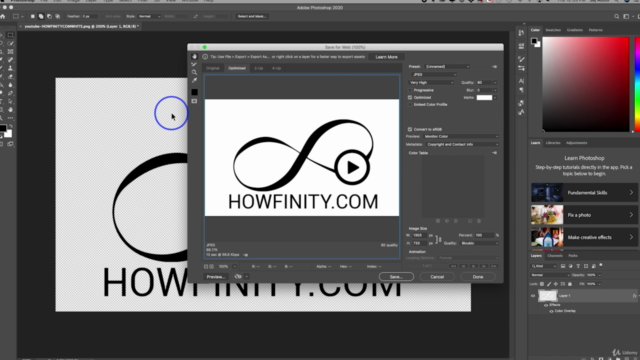Uncheck the Optimized checkbox
Viewport: 640px width, 360px height.
pos(410,98)
